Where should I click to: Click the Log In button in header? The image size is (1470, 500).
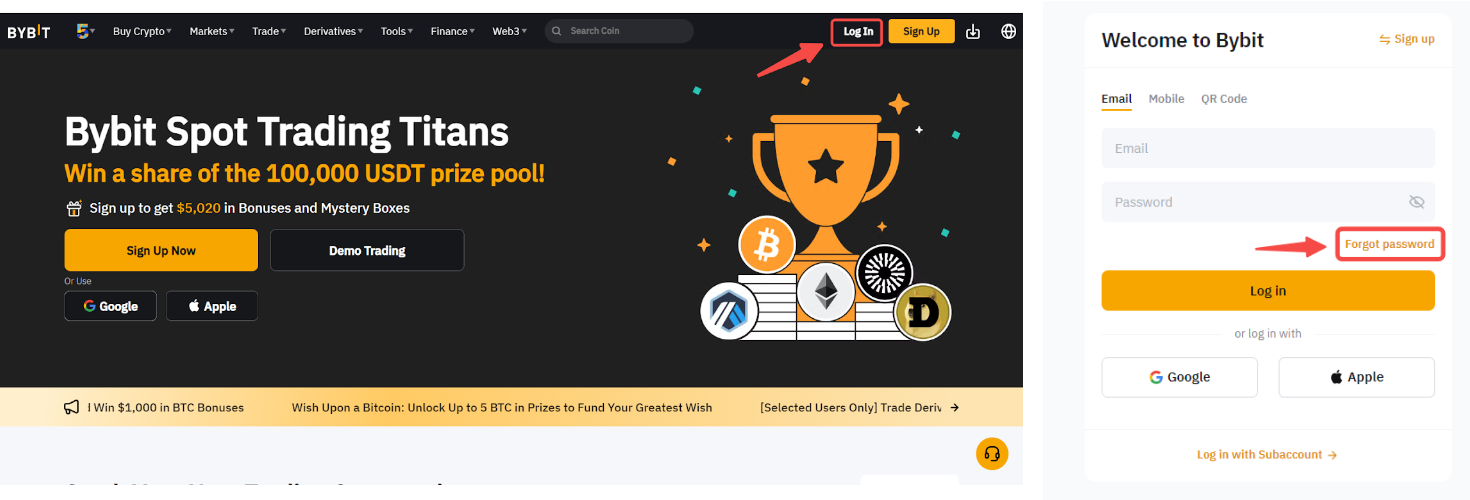coord(858,32)
